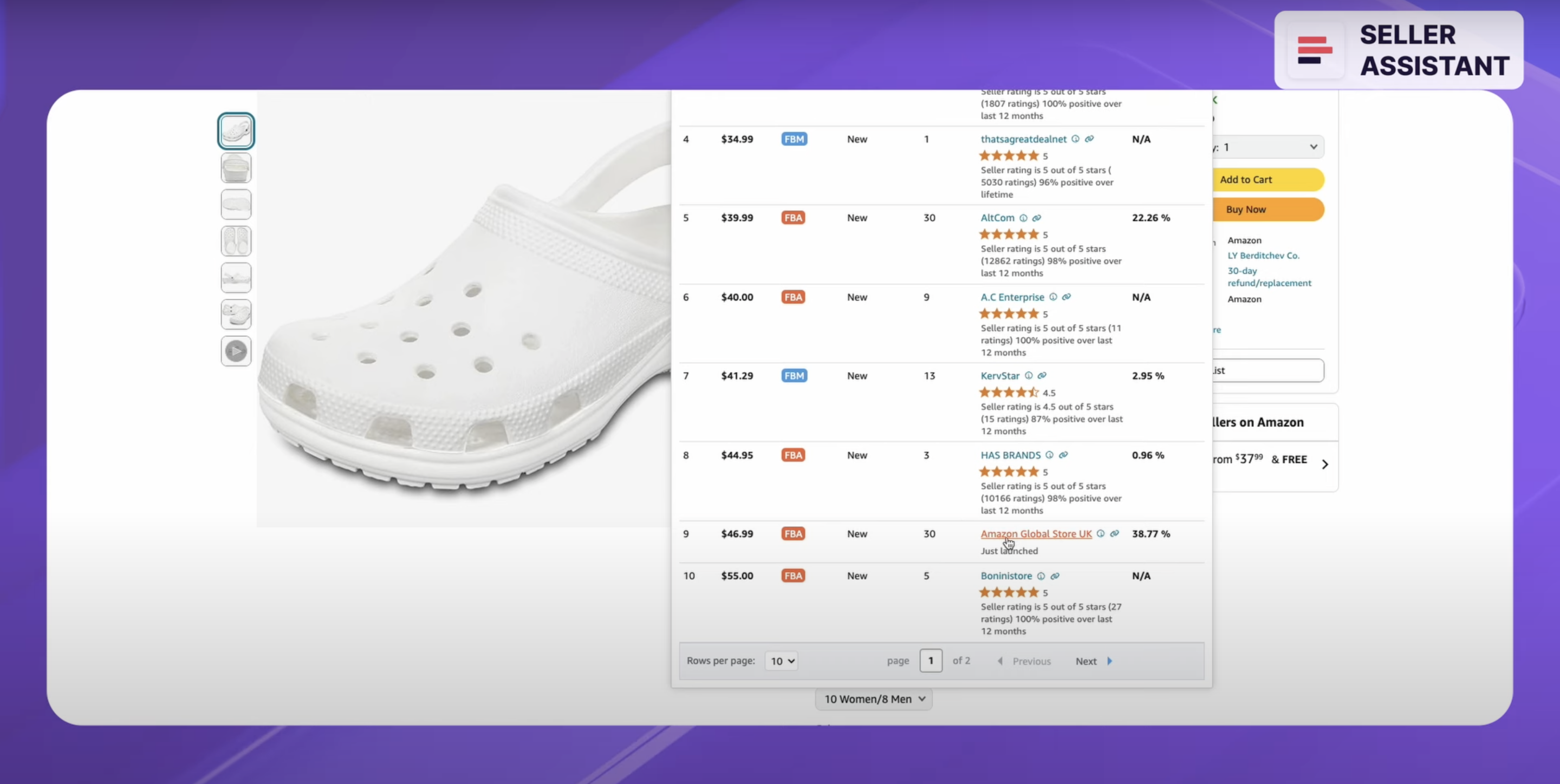This screenshot has width=1560, height=784.
Task: Open the quantity dropdown
Action: tap(1268, 147)
